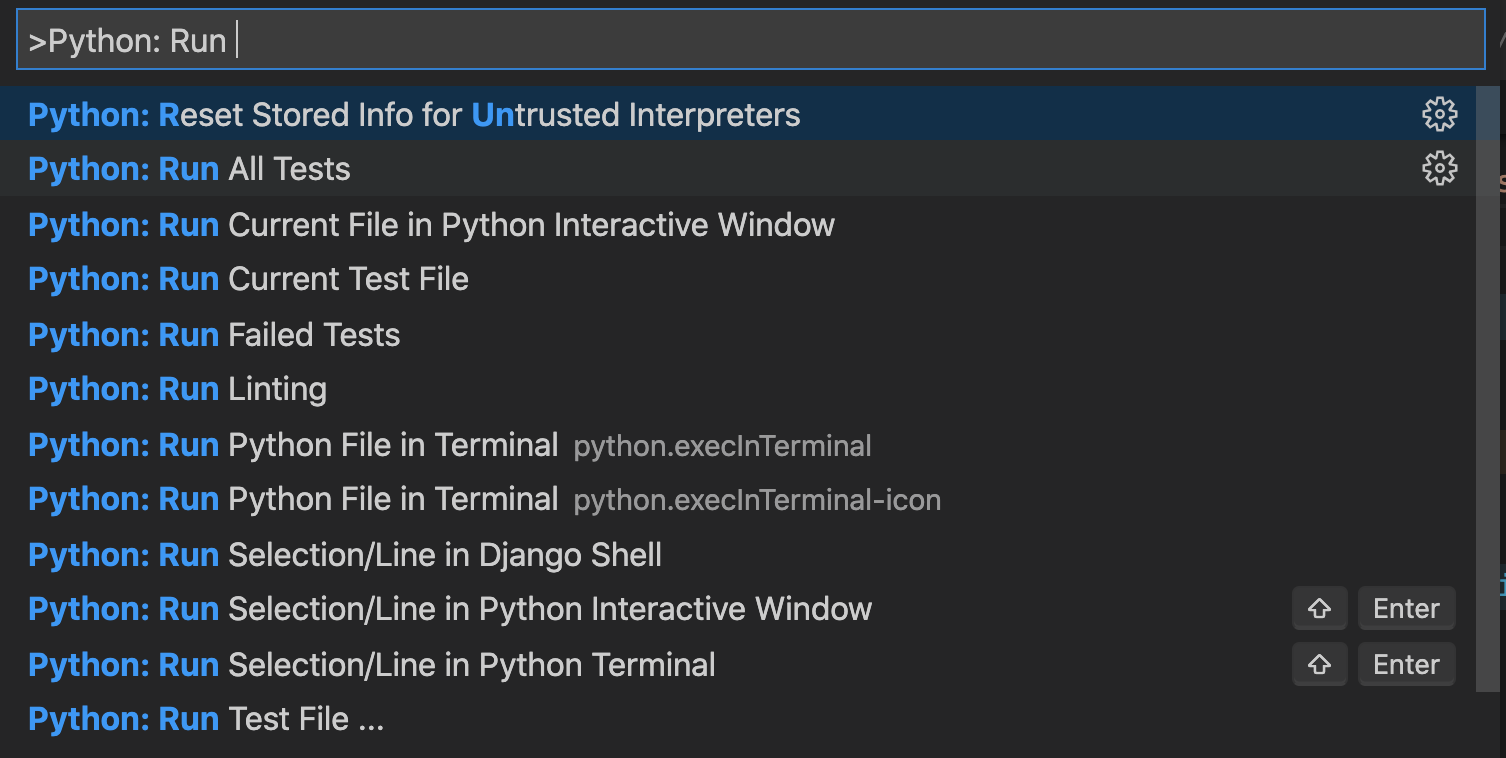Select Python: Run Linting entry
This screenshot has height=758, width=1506.
(176, 389)
